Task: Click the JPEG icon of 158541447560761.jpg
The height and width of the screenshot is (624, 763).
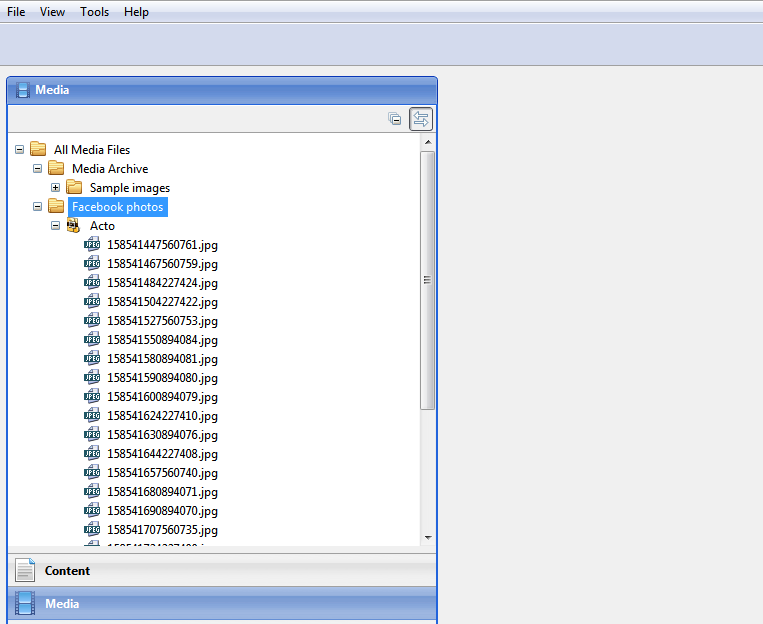Action: [92, 245]
